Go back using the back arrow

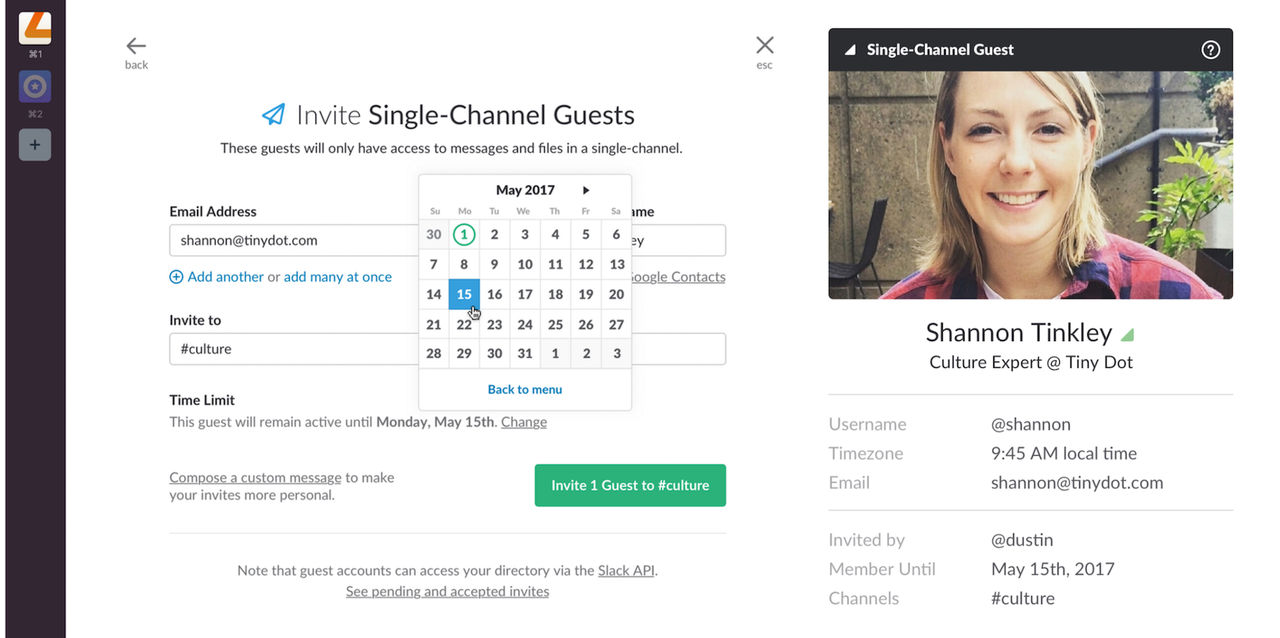coord(136,46)
